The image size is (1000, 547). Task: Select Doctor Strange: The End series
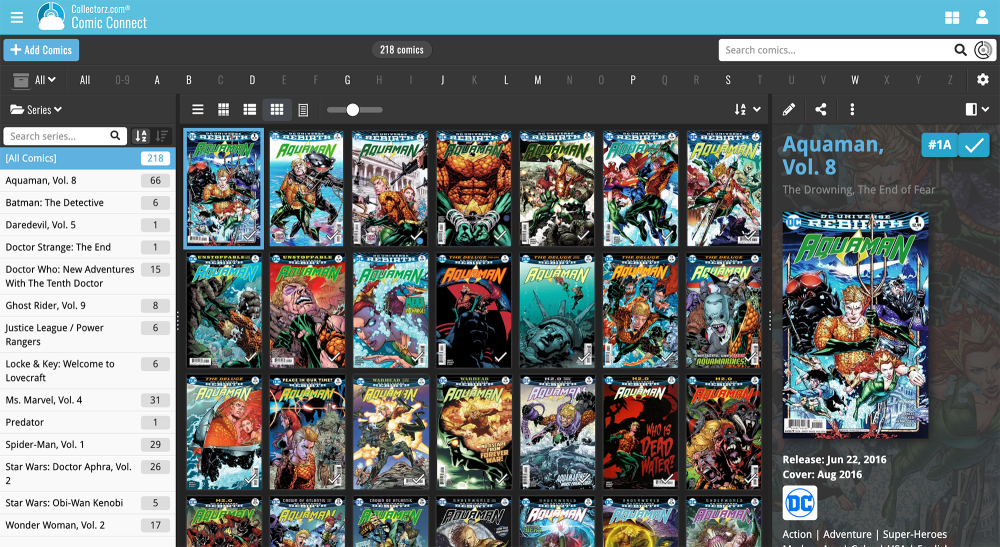point(87,247)
